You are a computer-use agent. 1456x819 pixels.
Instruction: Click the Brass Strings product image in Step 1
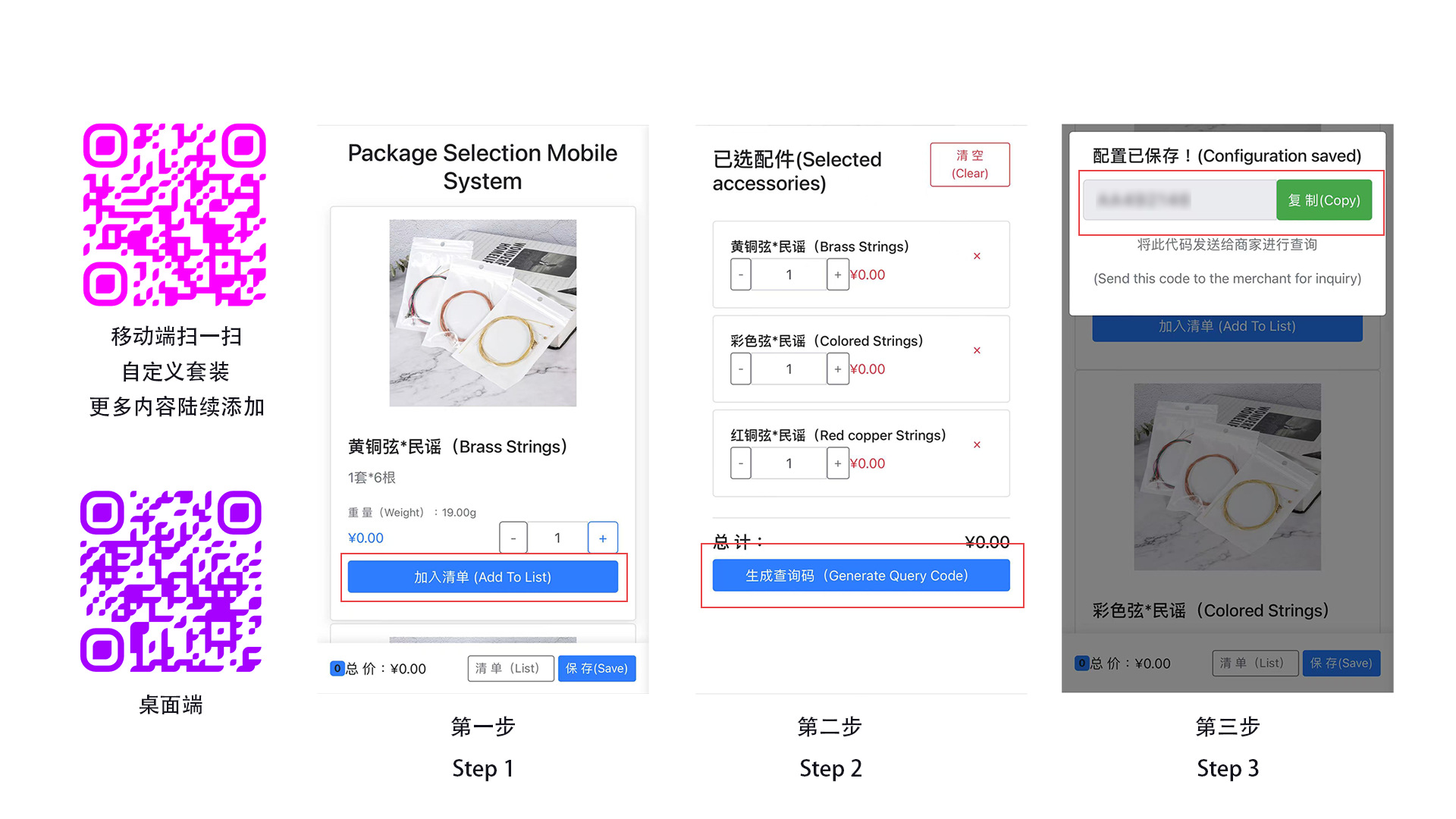(483, 313)
